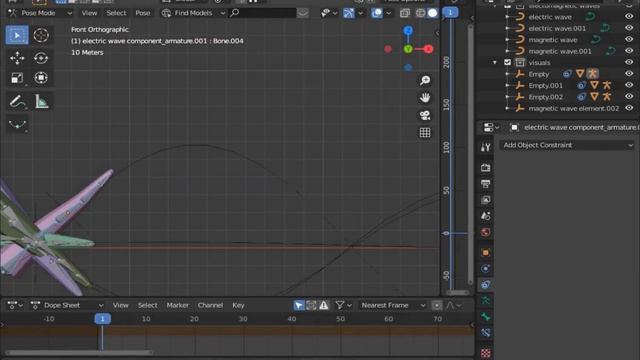Click the pan hand icon in viewport

[425, 98]
